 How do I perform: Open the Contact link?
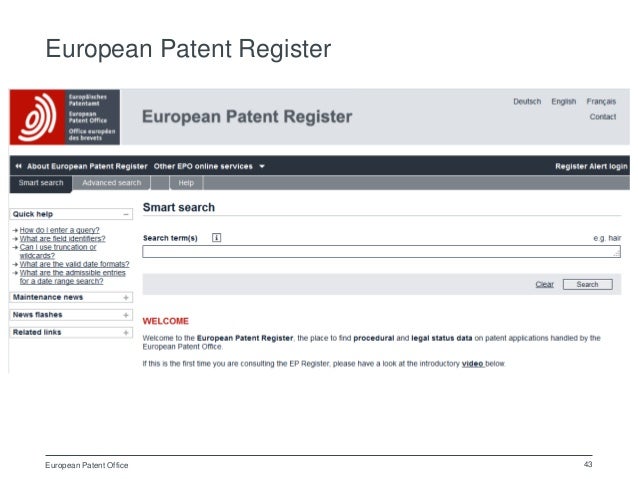(x=603, y=117)
